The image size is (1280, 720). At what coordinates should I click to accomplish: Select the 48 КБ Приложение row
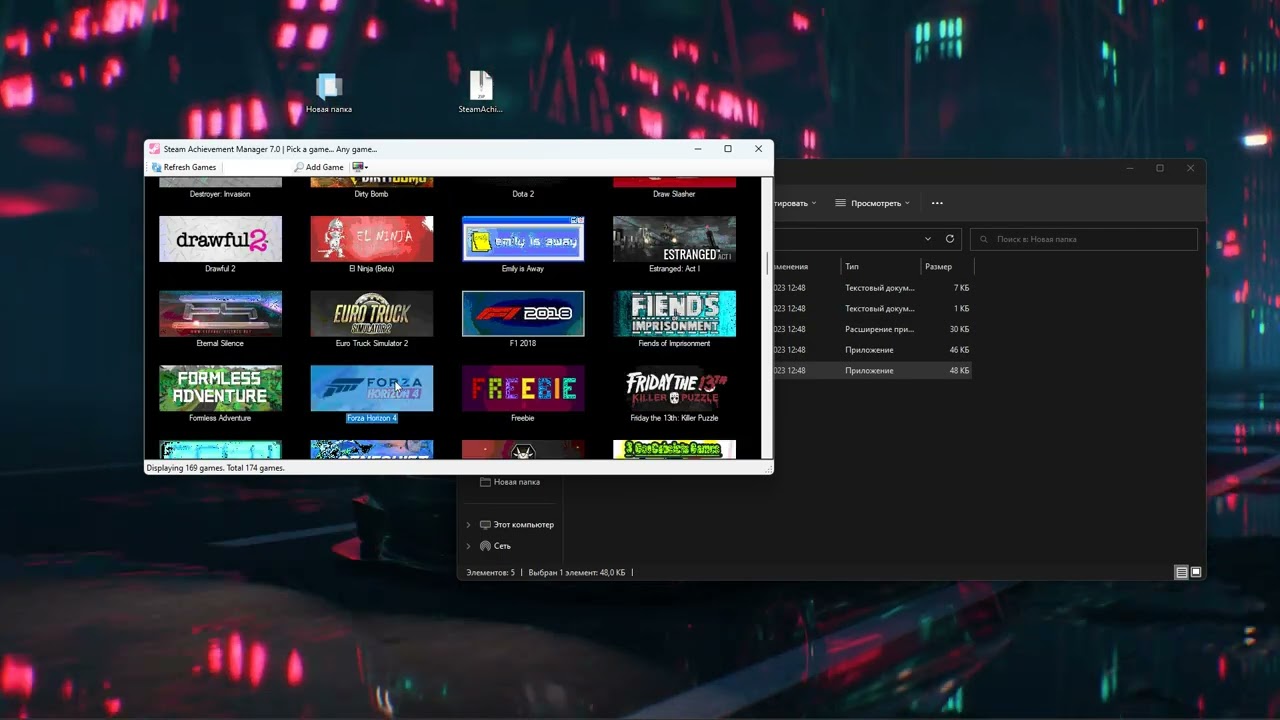click(x=871, y=370)
